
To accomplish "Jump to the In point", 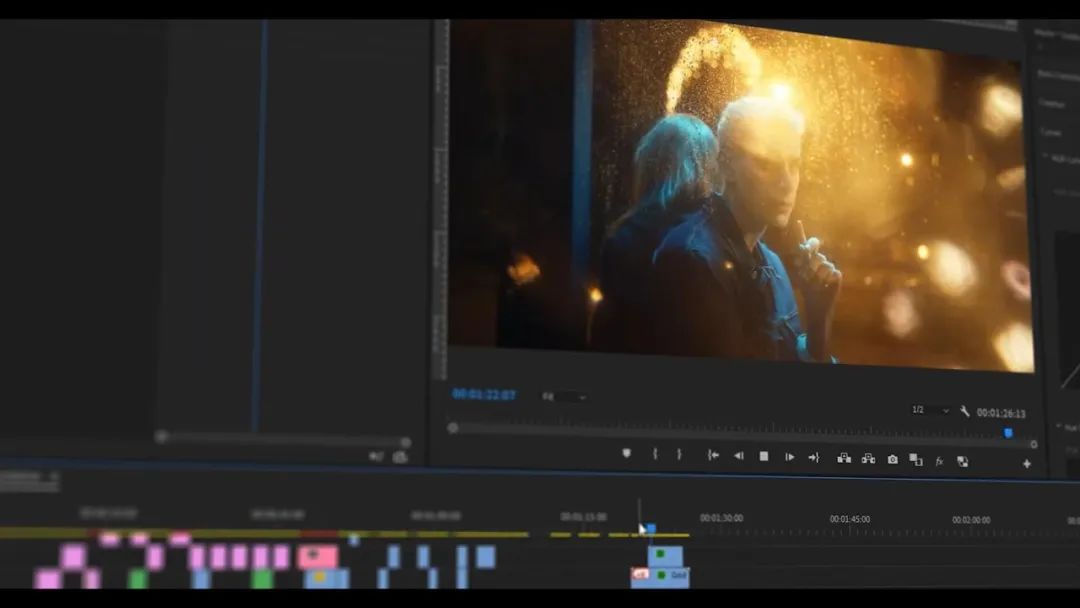I will pyautogui.click(x=713, y=456).
